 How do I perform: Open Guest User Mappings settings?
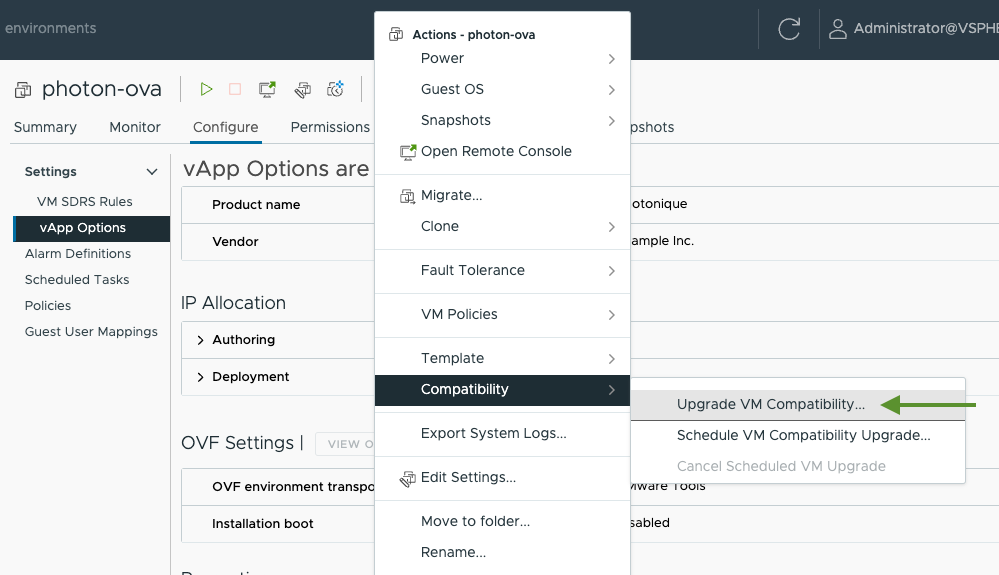[x=91, y=332]
